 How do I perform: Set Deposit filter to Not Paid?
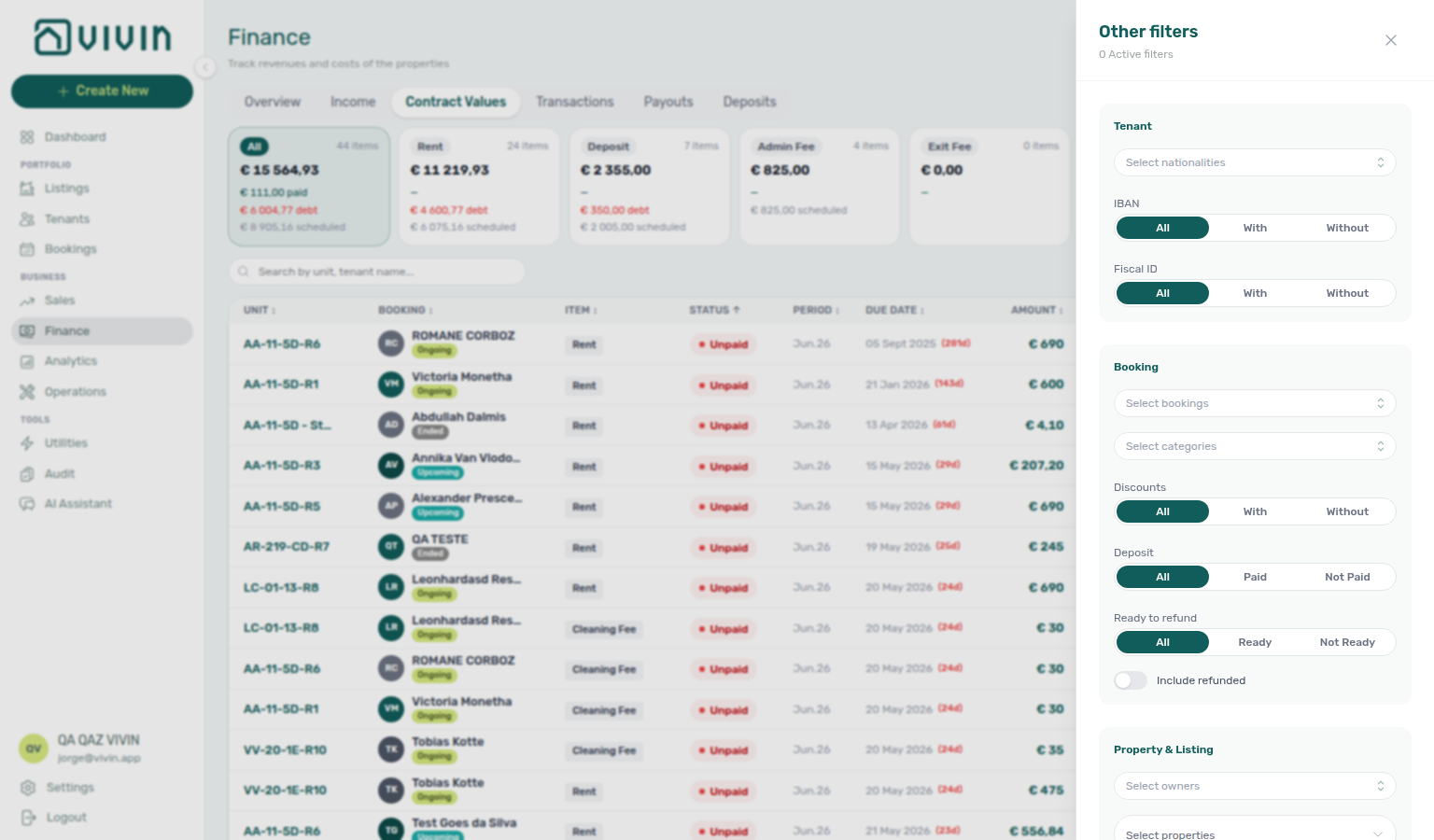point(1347,577)
